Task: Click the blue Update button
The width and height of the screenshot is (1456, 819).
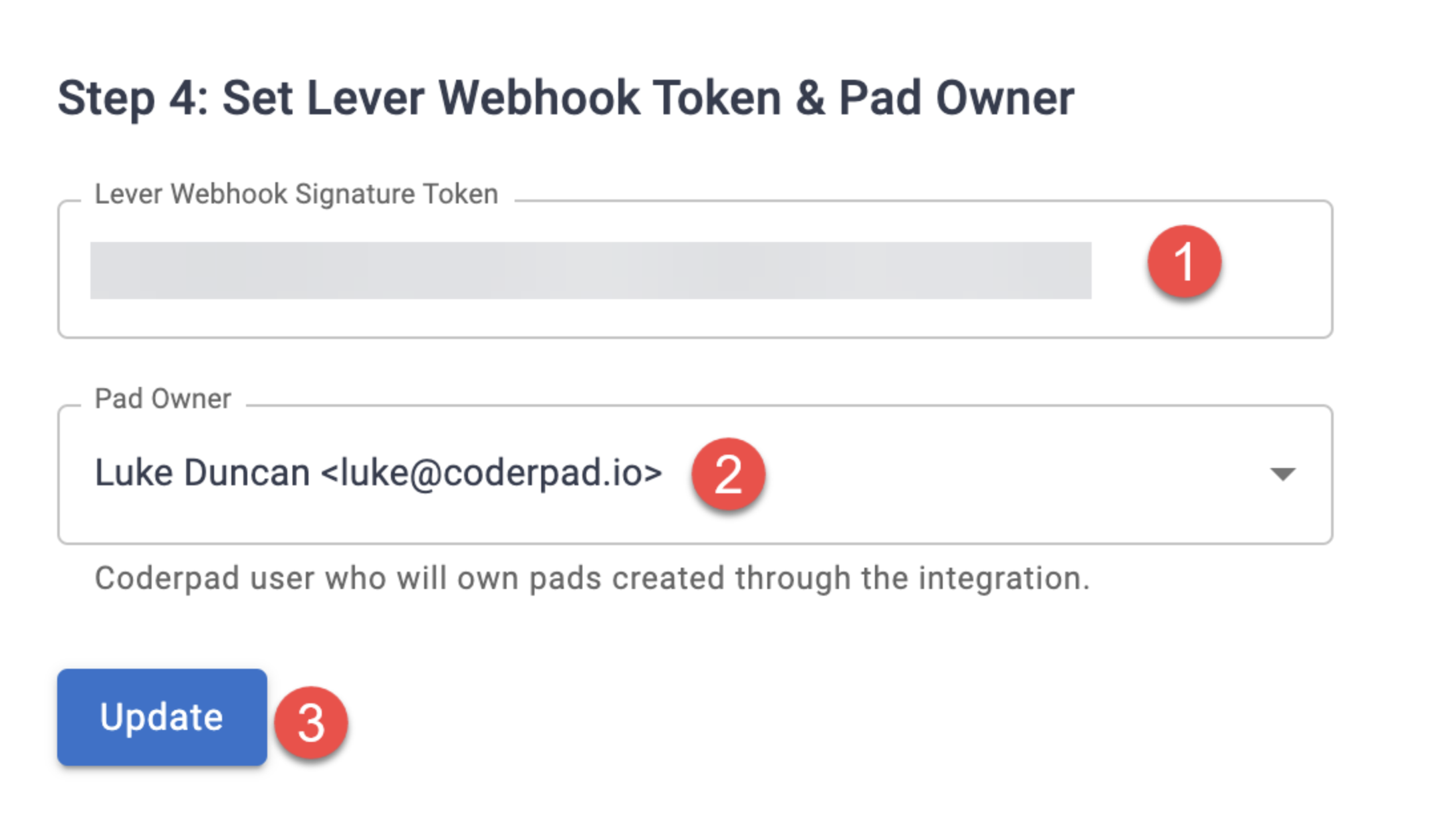Action: (162, 717)
